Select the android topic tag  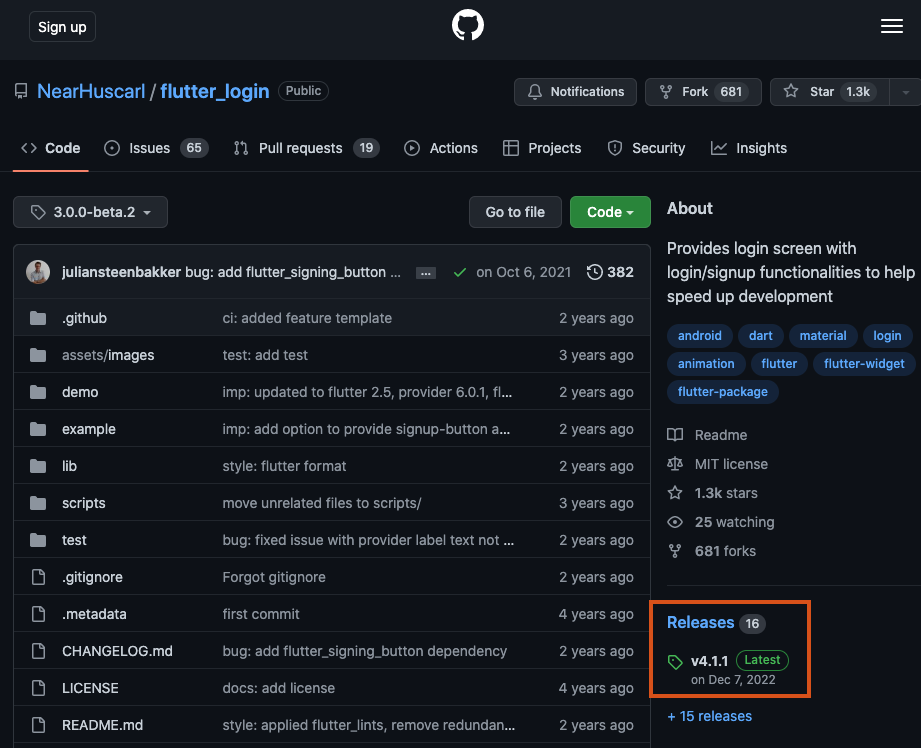click(700, 336)
